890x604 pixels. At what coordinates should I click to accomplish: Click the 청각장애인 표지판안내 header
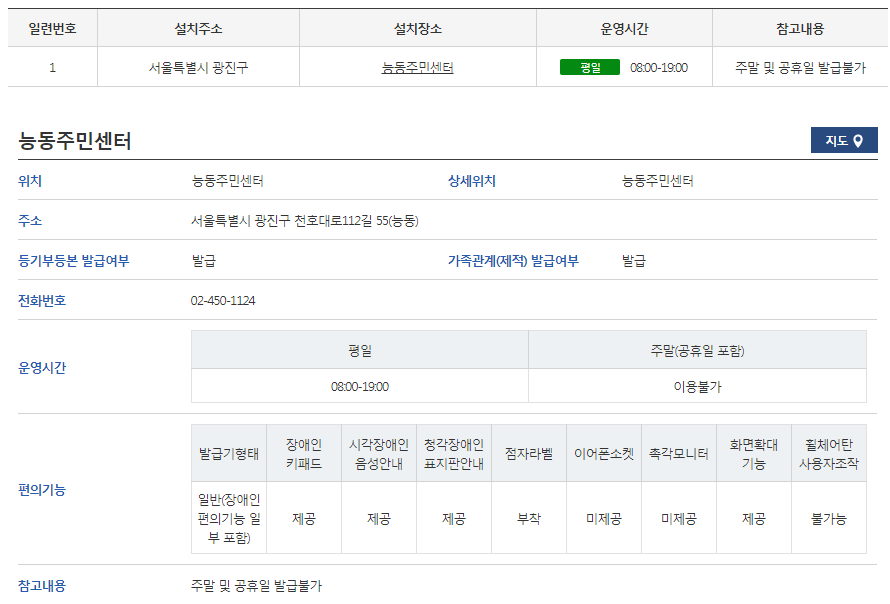point(454,454)
